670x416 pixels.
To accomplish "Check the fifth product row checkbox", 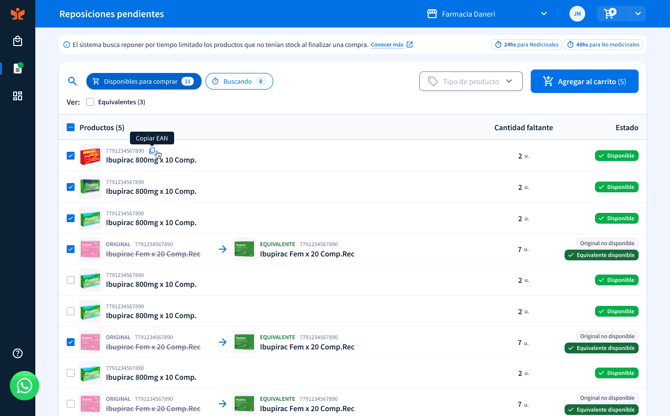I will tap(71, 280).
